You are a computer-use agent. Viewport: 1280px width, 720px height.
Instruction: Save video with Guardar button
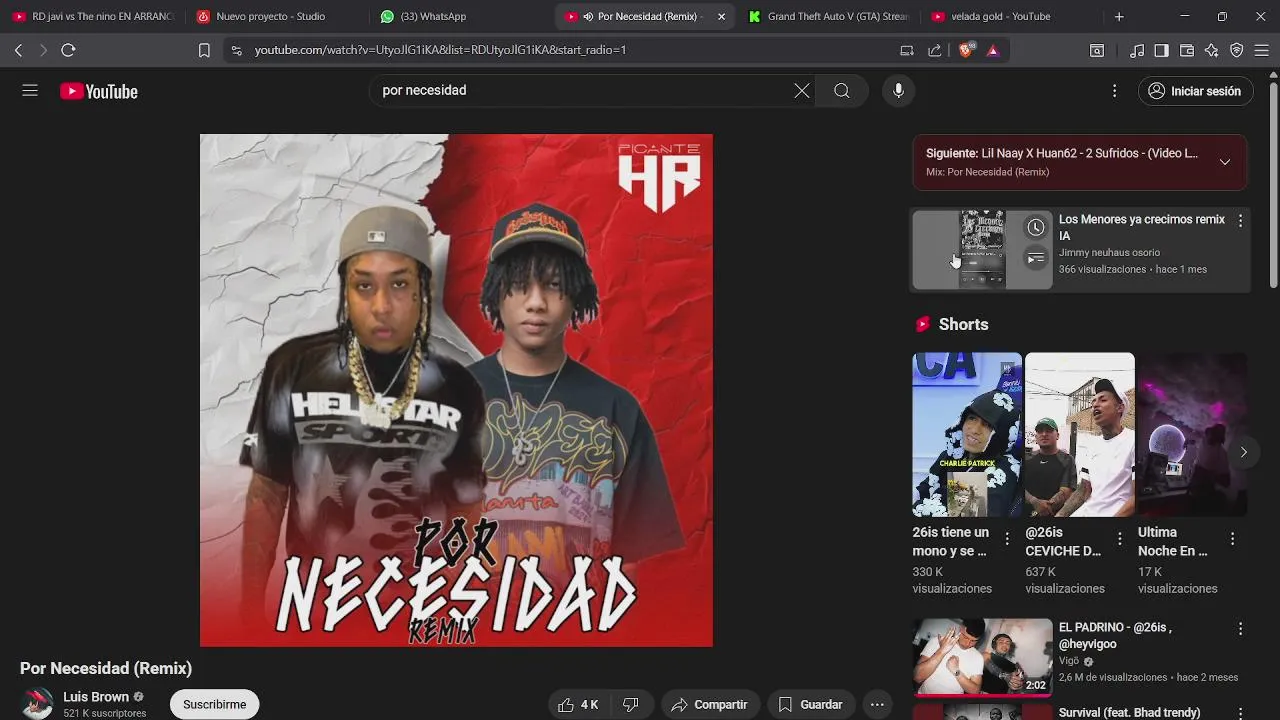[810, 705]
